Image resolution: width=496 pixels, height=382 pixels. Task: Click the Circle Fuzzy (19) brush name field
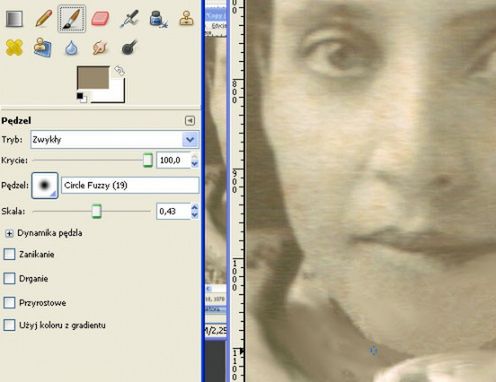(x=130, y=185)
